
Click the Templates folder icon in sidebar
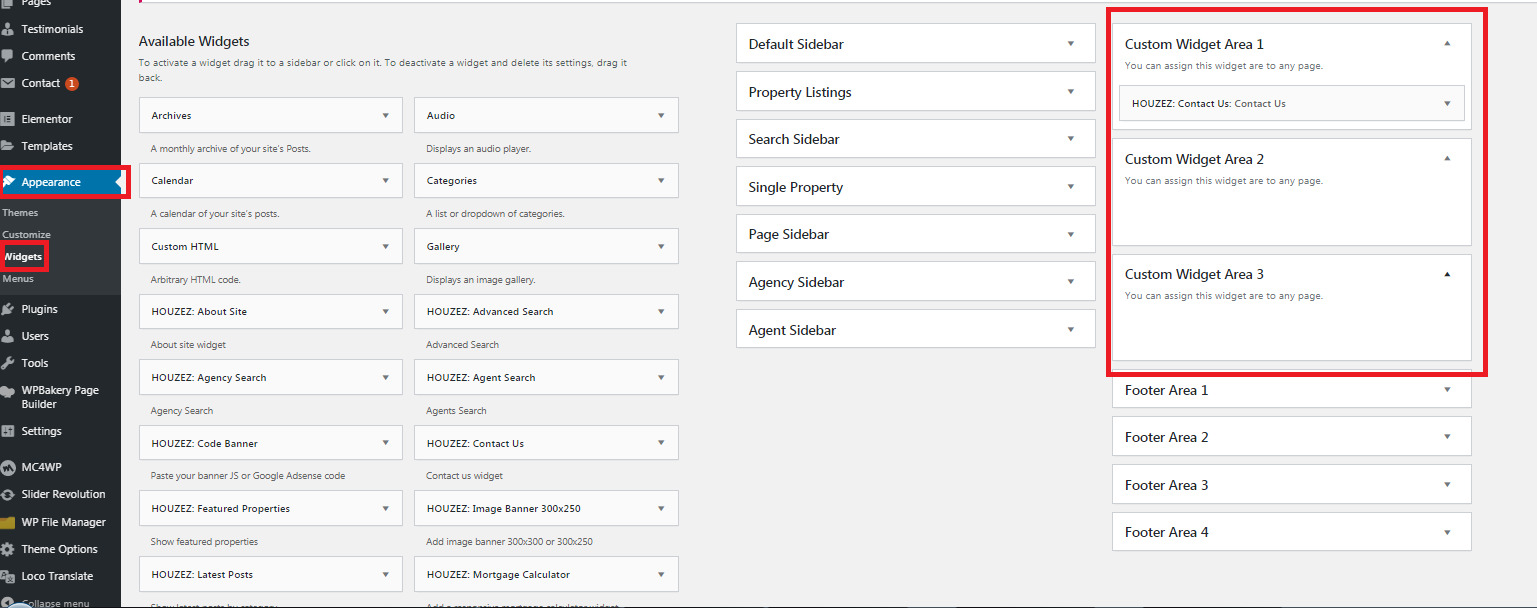pyautogui.click(x=9, y=146)
